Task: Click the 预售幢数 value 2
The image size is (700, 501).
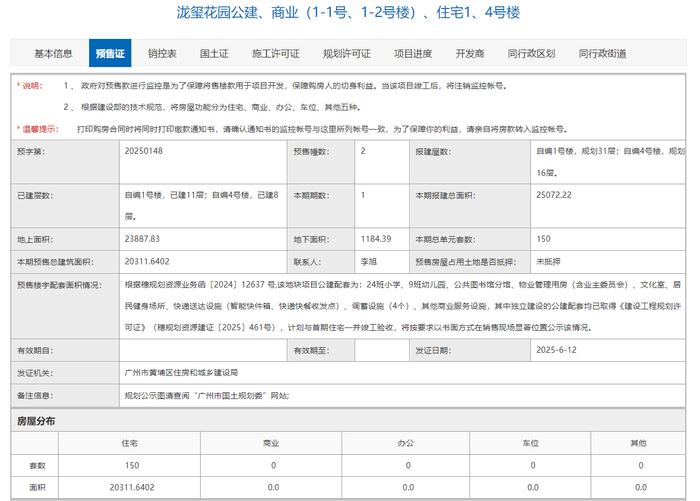Action: coord(363,151)
